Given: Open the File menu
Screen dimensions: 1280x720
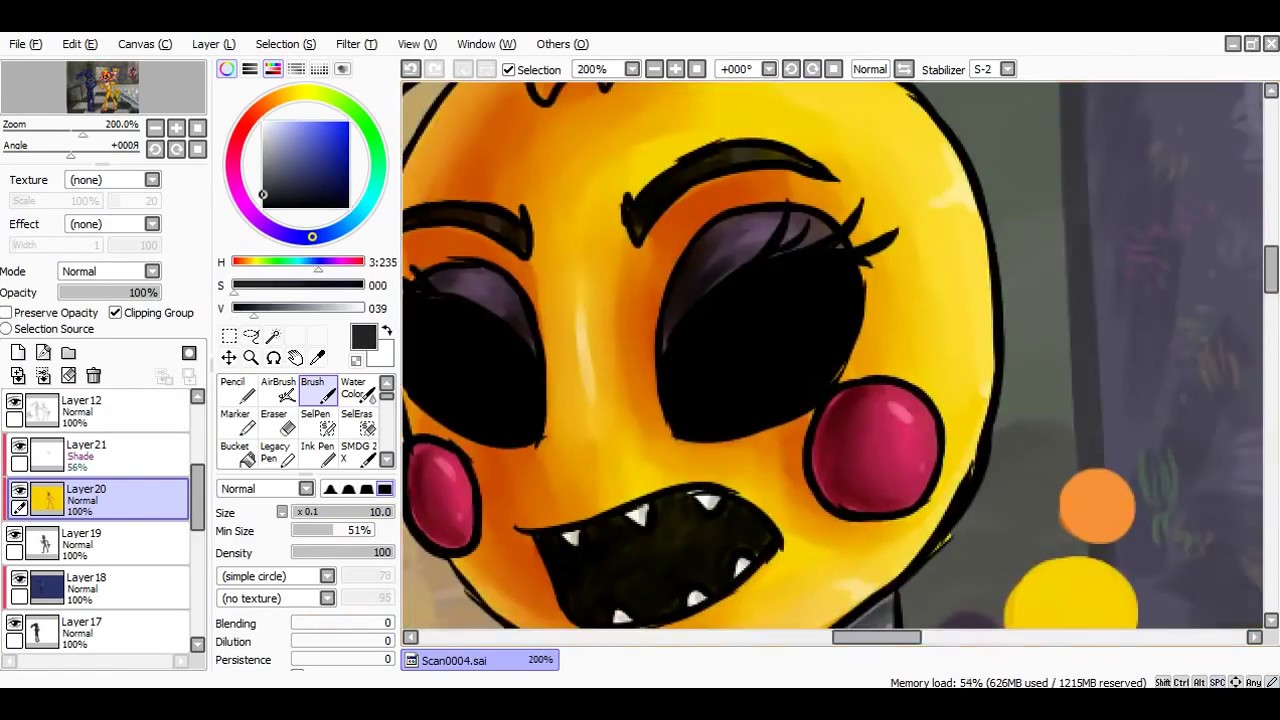Looking at the screenshot, I should coord(25,44).
